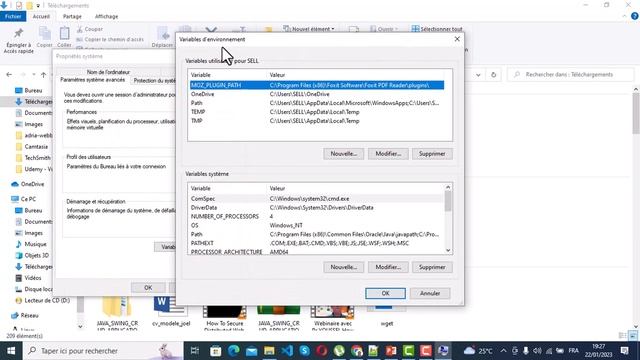Viewport: 640px width, 360px height.
Task: Go back with the Explorer back arrow
Action: point(9,75)
